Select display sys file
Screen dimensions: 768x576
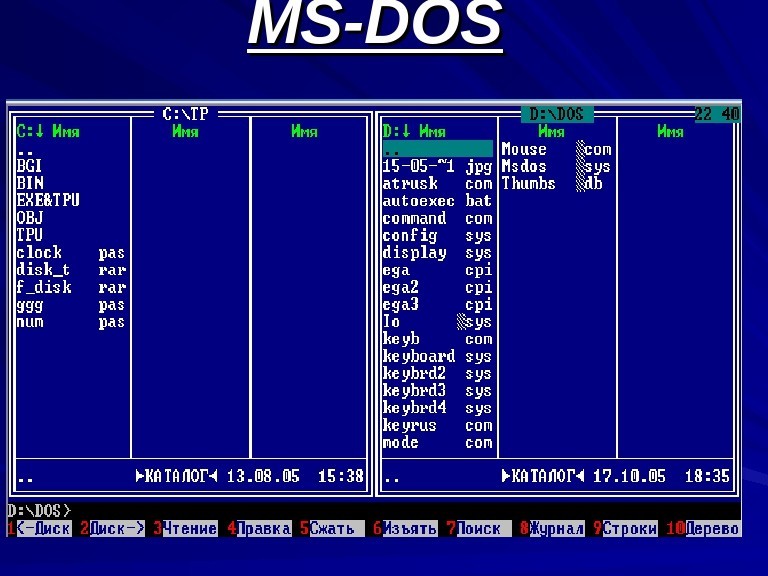click(437, 252)
